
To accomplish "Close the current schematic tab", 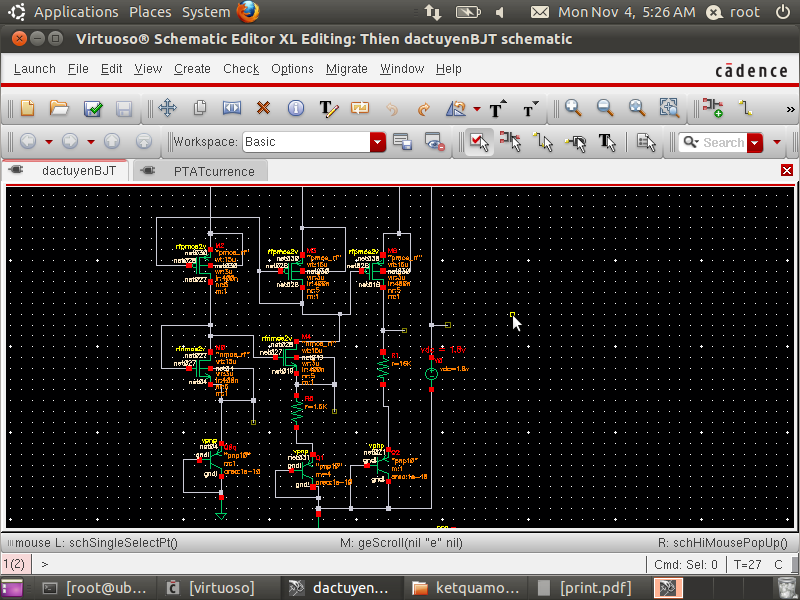I will coord(787,170).
